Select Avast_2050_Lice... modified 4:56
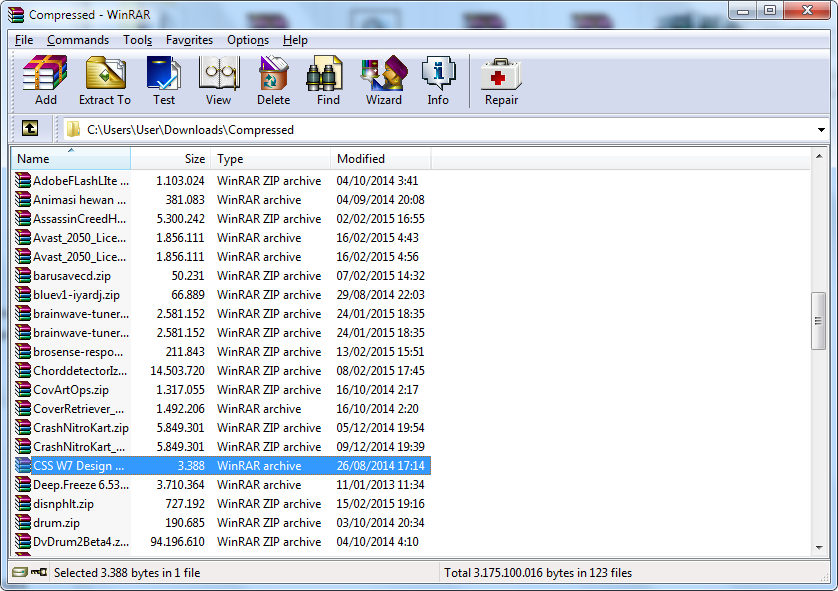This screenshot has width=838, height=591. click(222, 256)
